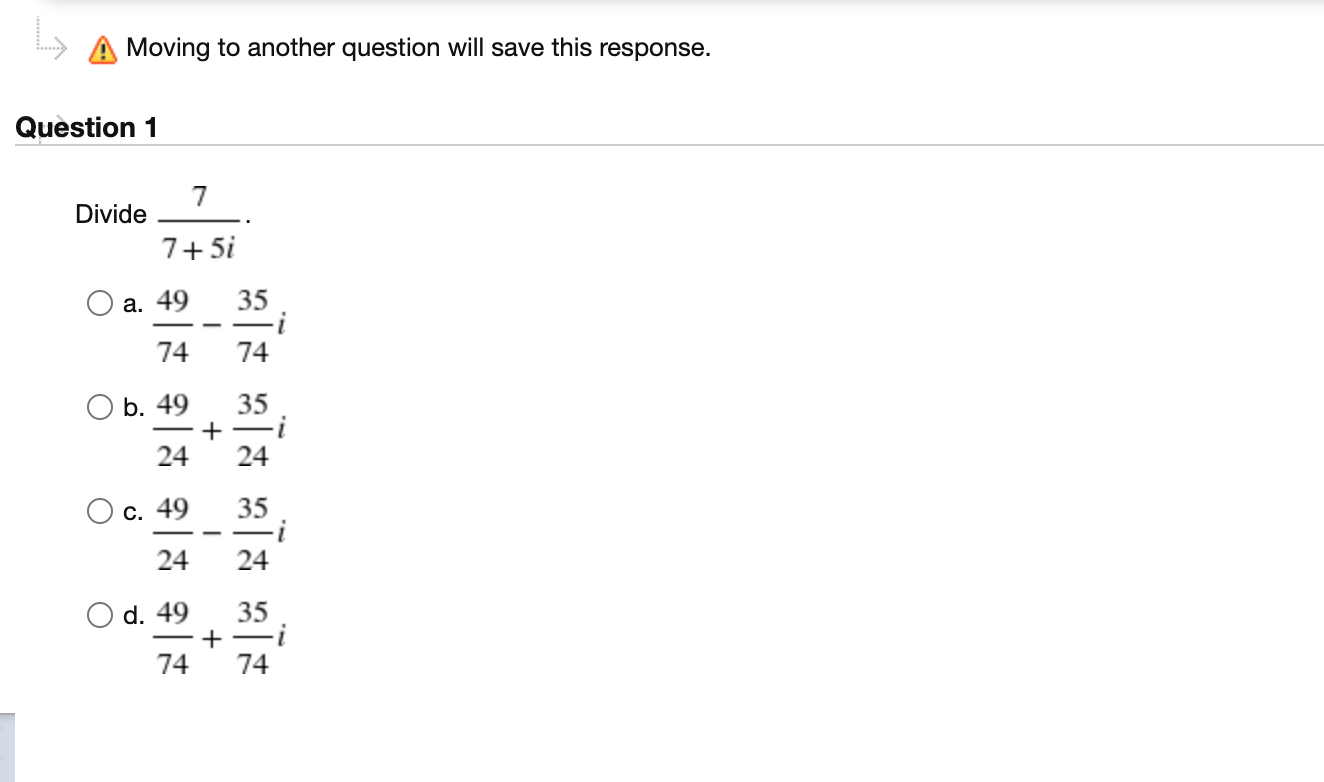Click the yellow warning triangle icon
Viewport: 1324px width, 782px height.
click(x=102, y=46)
